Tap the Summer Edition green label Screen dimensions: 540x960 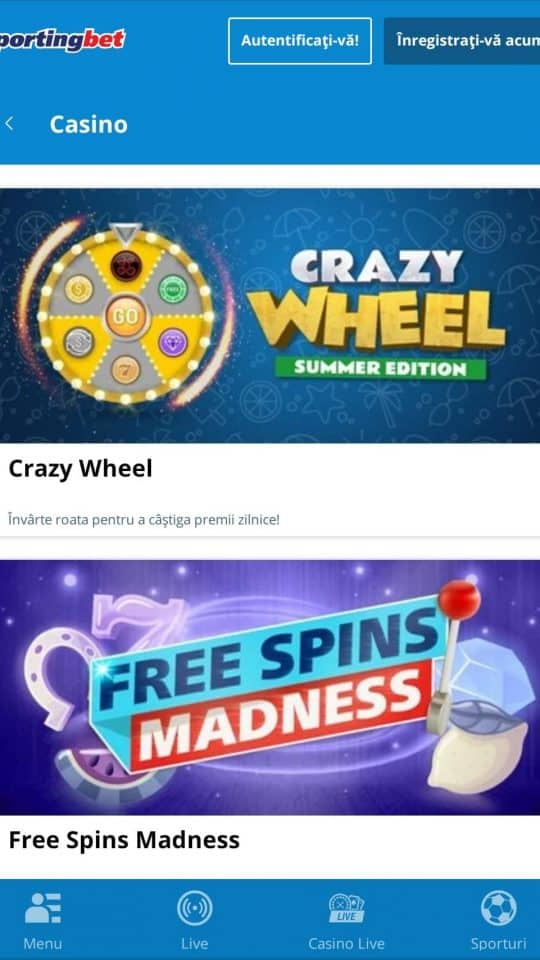381,368
